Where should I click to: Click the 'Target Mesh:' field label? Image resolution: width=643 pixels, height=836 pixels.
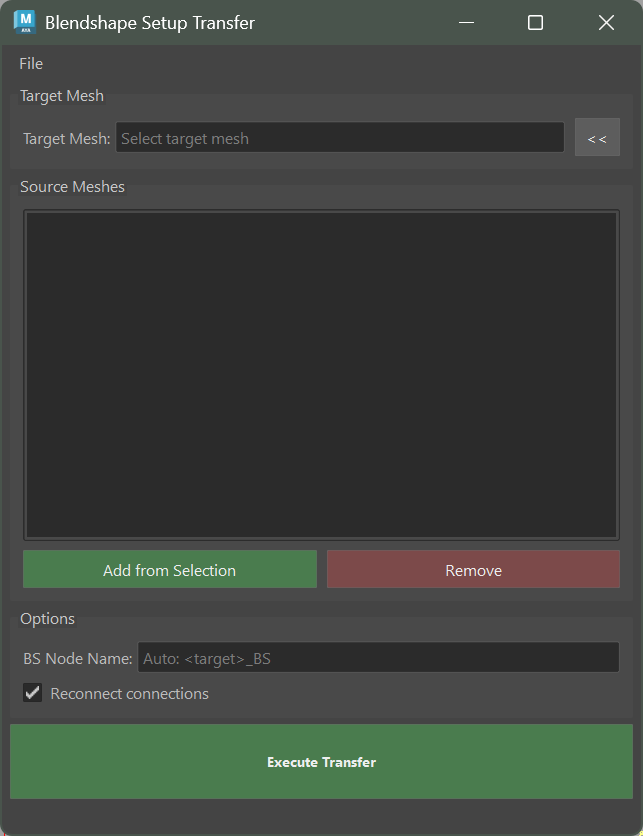[66, 139]
